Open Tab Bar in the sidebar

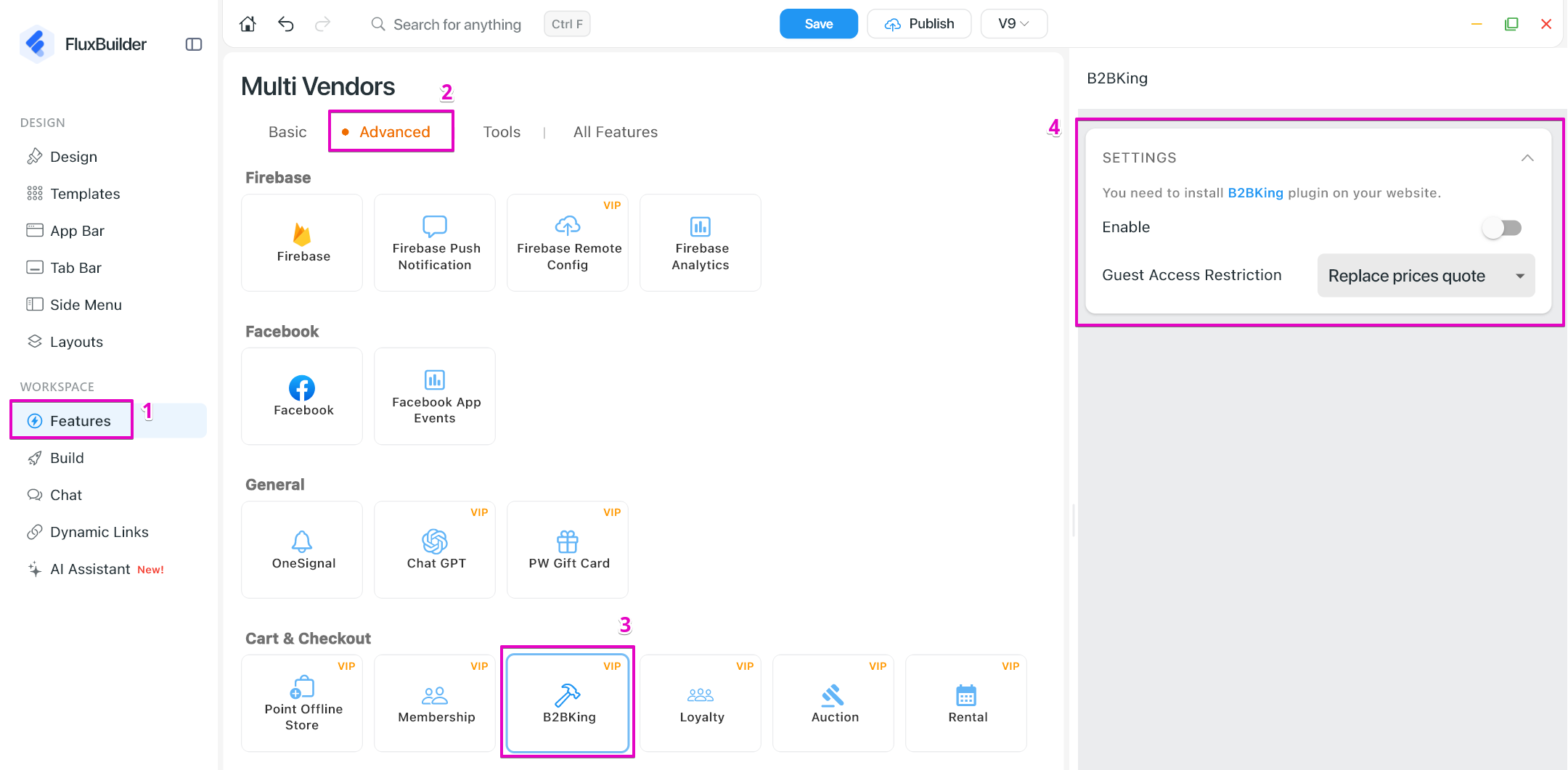tap(109, 268)
